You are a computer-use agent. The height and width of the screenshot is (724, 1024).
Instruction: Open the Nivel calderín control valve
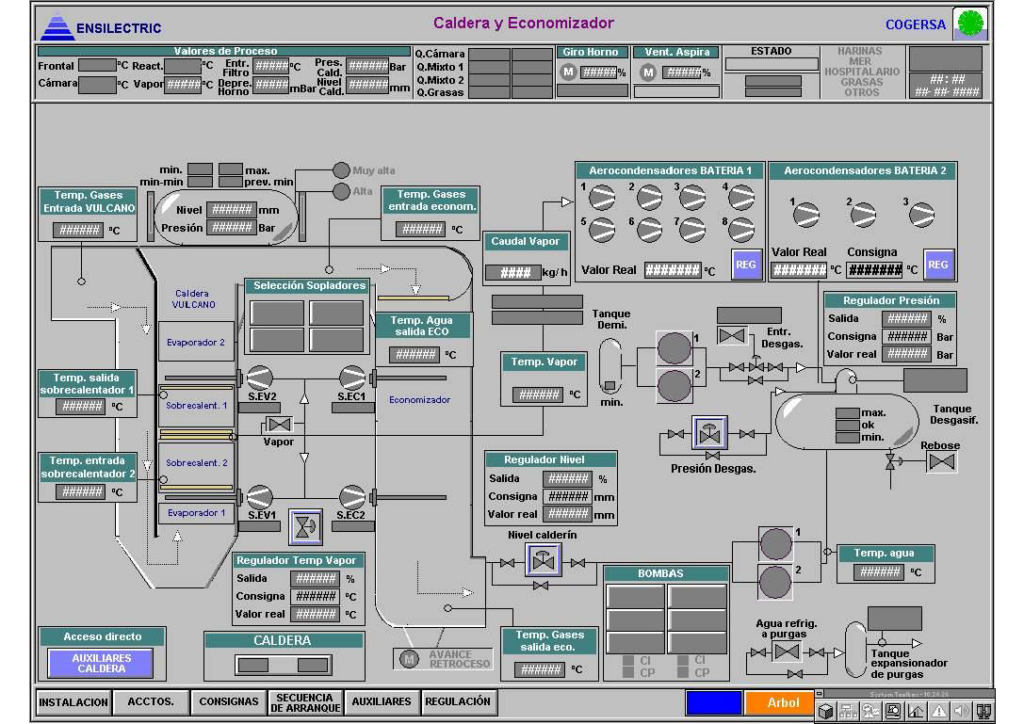[x=541, y=561]
